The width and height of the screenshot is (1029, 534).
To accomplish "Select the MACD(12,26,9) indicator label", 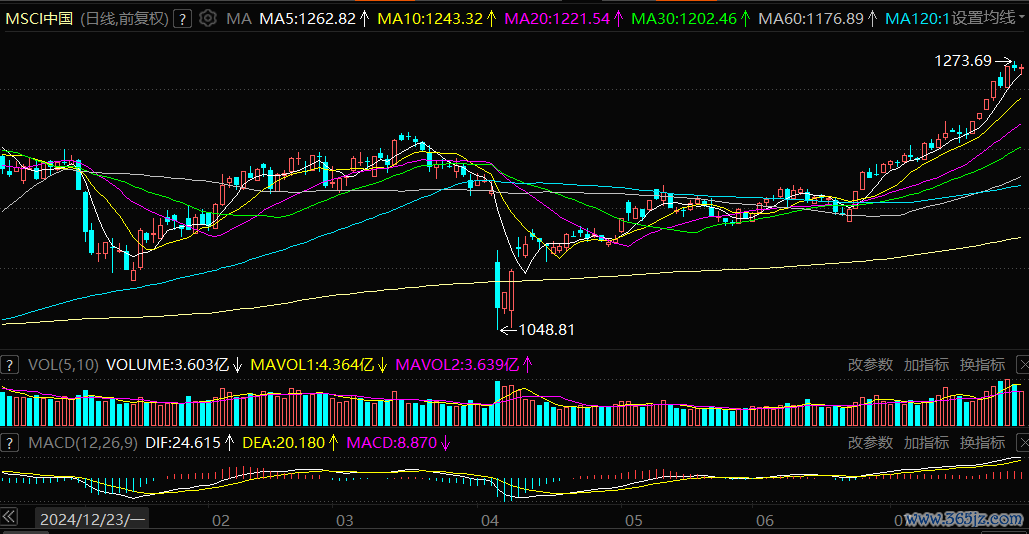I will pos(83,442).
